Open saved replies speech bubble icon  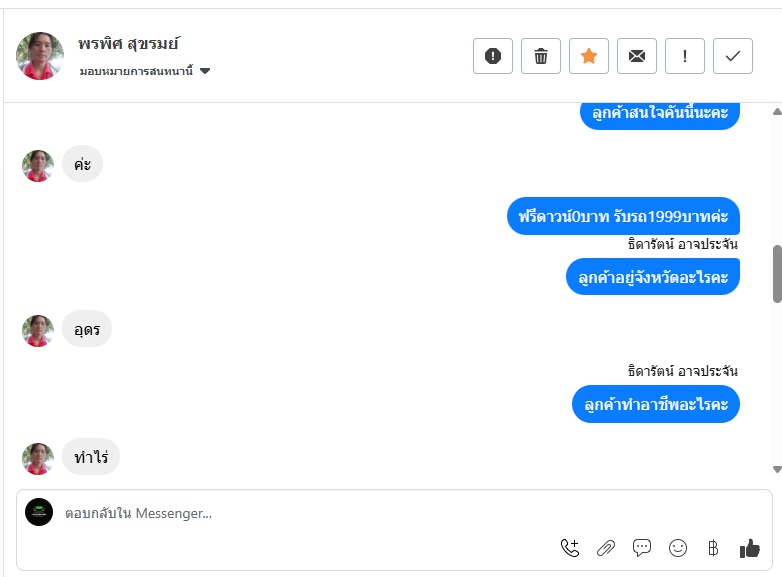[x=642, y=547]
